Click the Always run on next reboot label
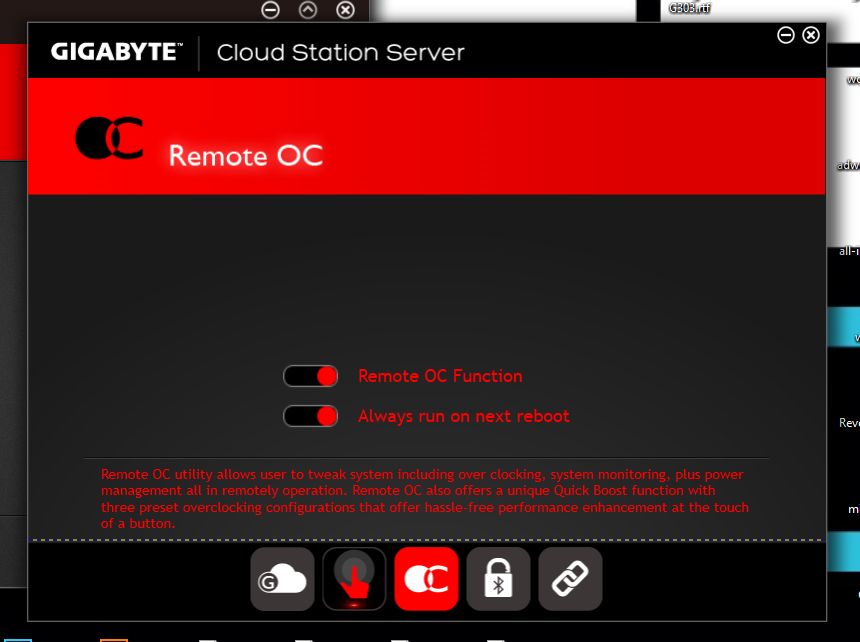860x642 pixels. click(x=463, y=416)
